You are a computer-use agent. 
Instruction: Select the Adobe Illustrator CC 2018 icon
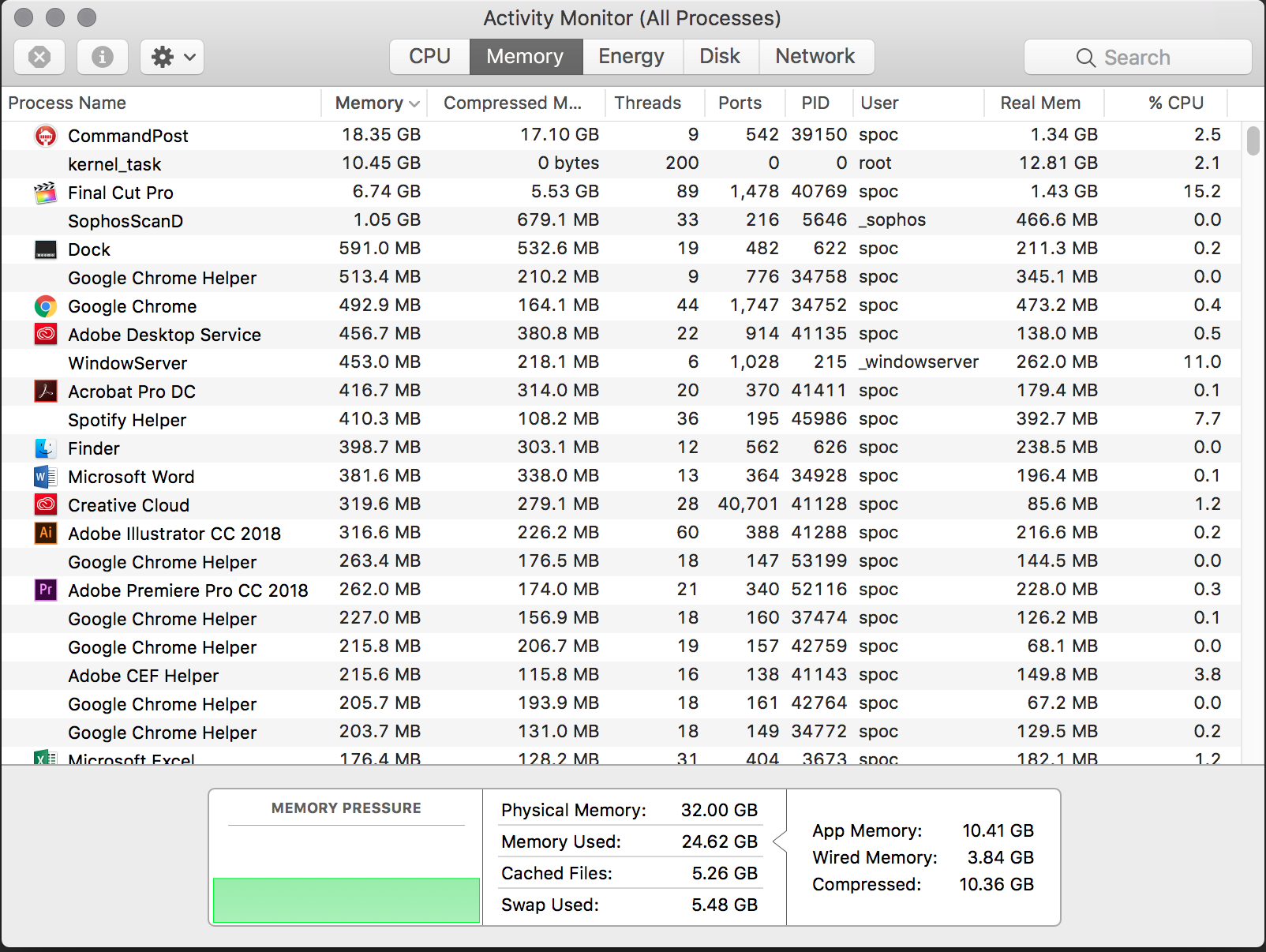click(x=45, y=533)
